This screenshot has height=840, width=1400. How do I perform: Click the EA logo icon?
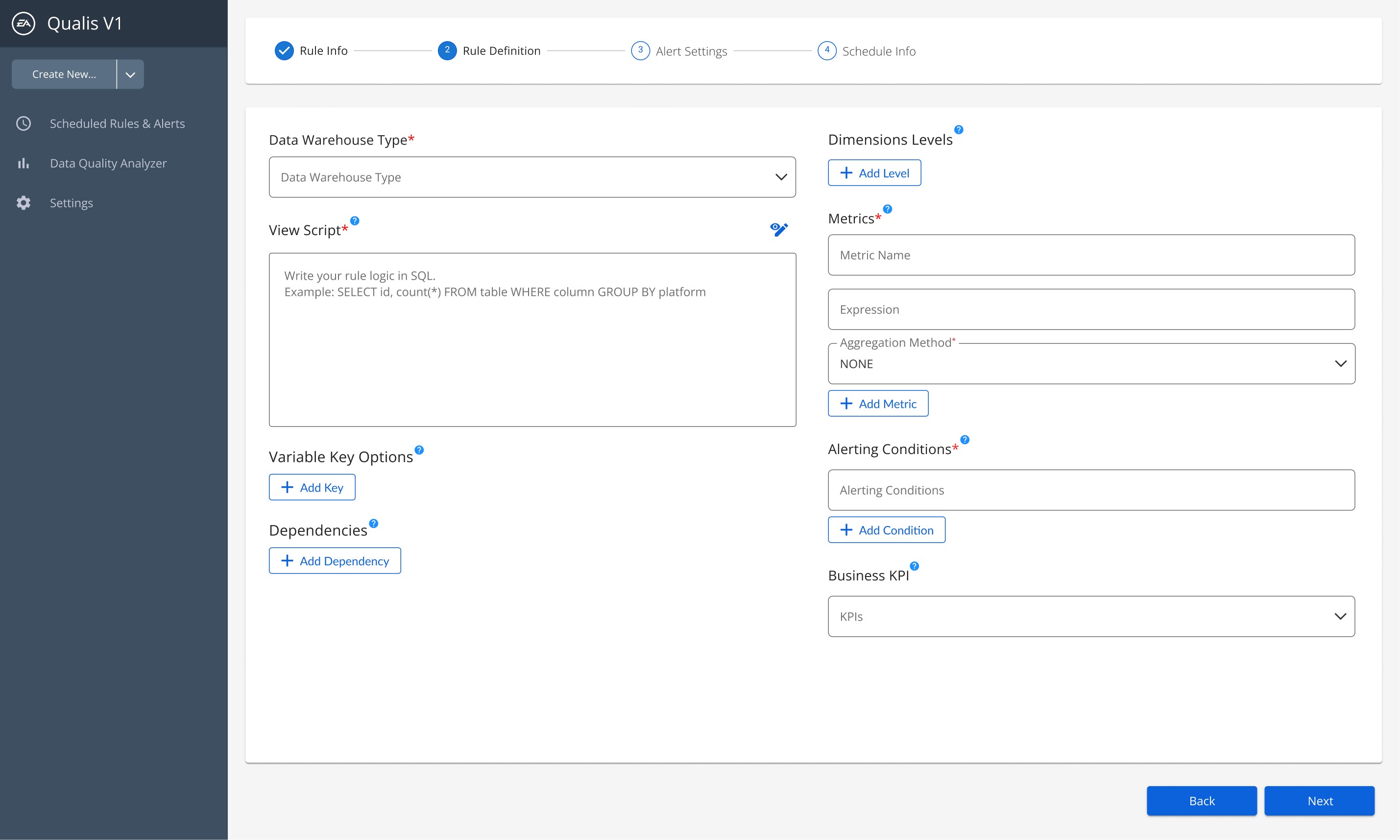pyautogui.click(x=23, y=23)
